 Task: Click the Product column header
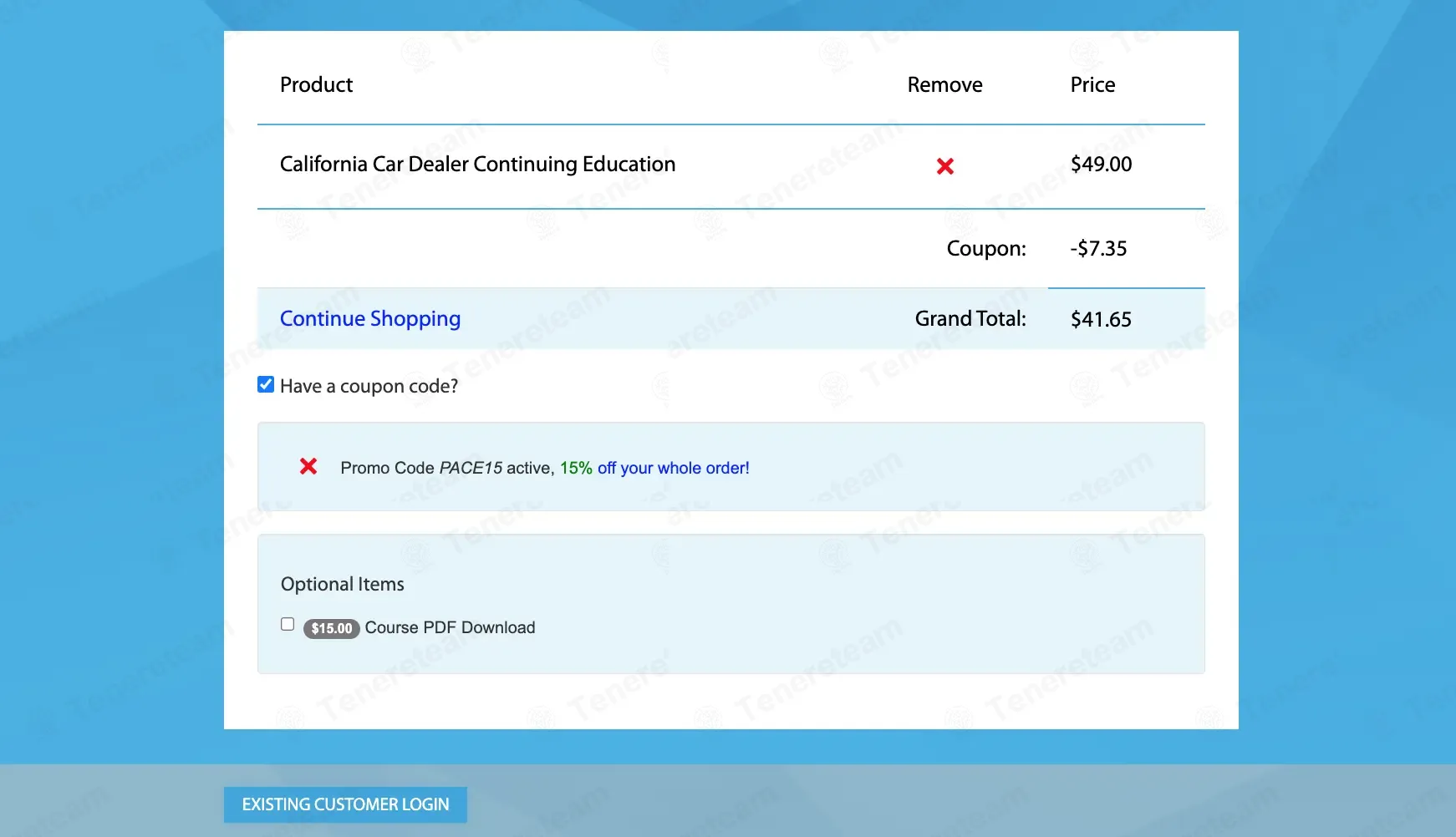[316, 84]
